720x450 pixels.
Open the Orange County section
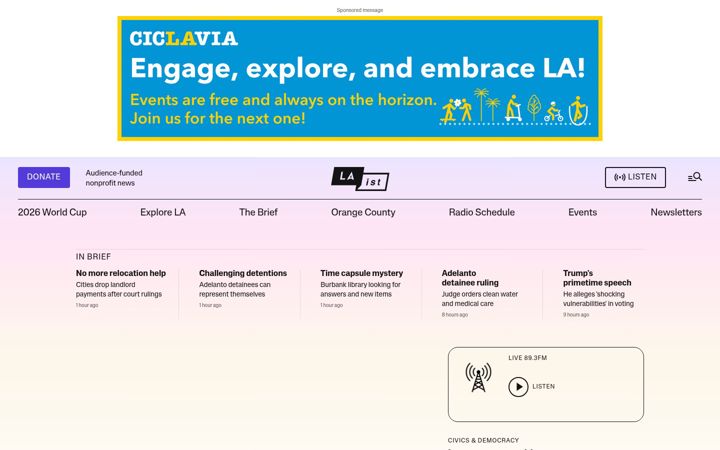click(363, 212)
